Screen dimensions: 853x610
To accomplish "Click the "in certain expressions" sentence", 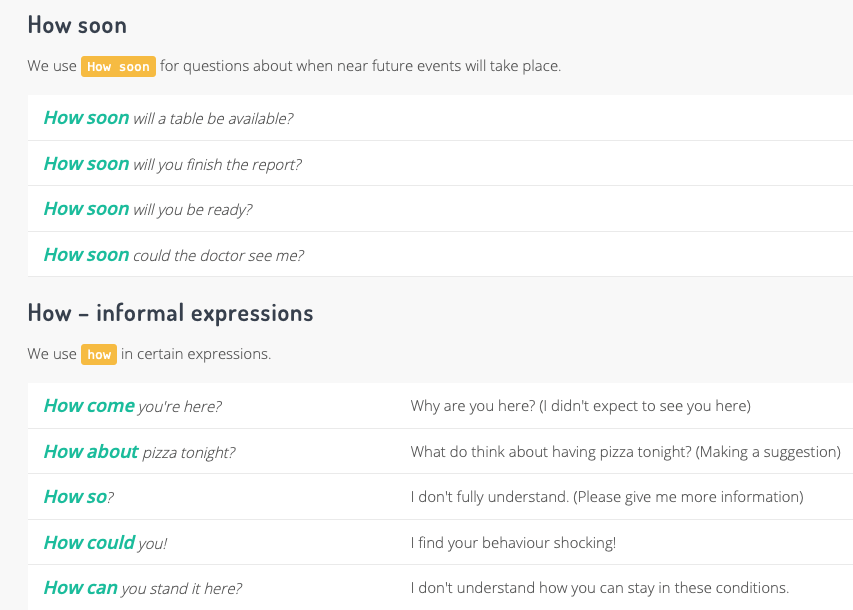I will (x=196, y=354).
